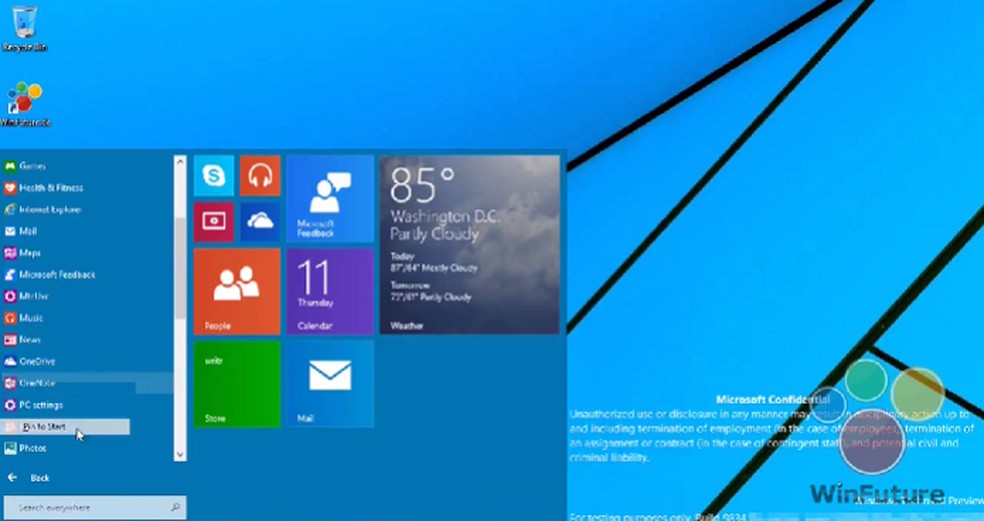Open the Weather tile showing 85°
The height and width of the screenshot is (521, 984).
[x=469, y=245]
